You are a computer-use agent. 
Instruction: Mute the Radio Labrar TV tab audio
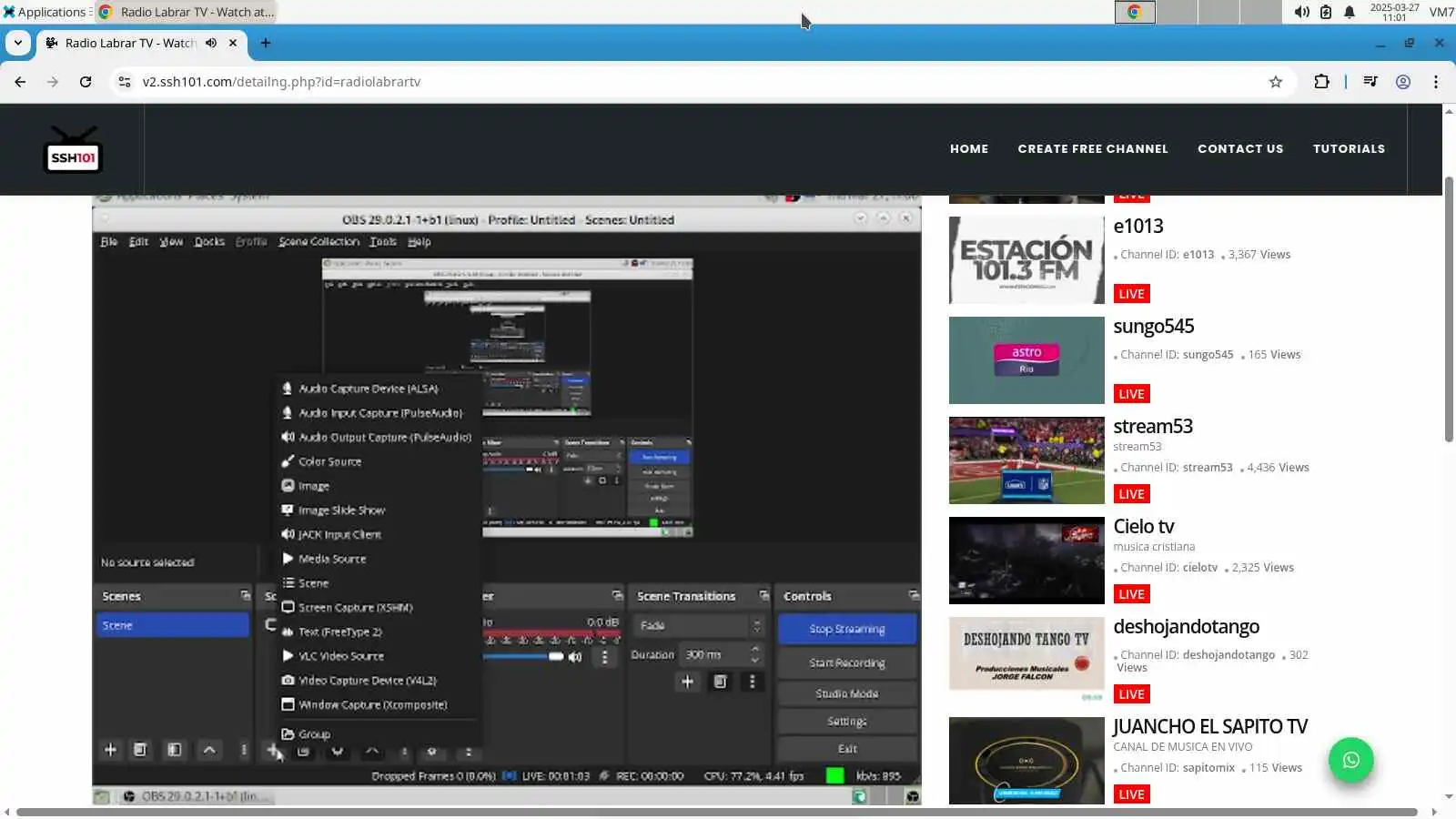coord(211,43)
